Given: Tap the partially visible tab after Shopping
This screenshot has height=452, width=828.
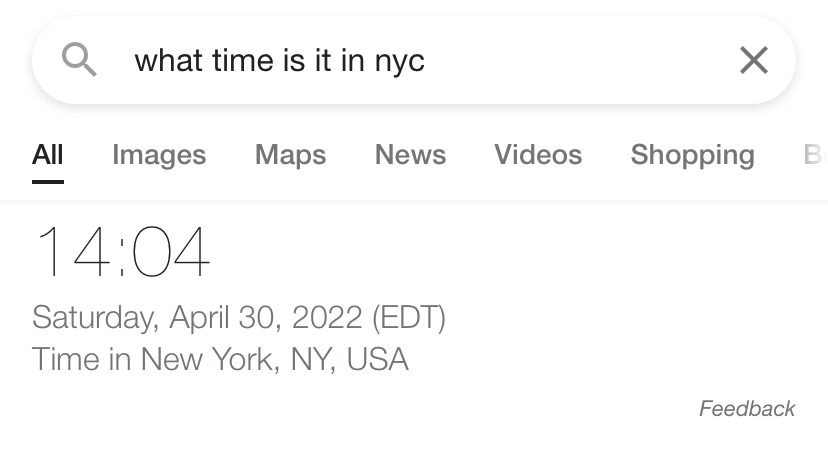Looking at the screenshot, I should (813, 155).
